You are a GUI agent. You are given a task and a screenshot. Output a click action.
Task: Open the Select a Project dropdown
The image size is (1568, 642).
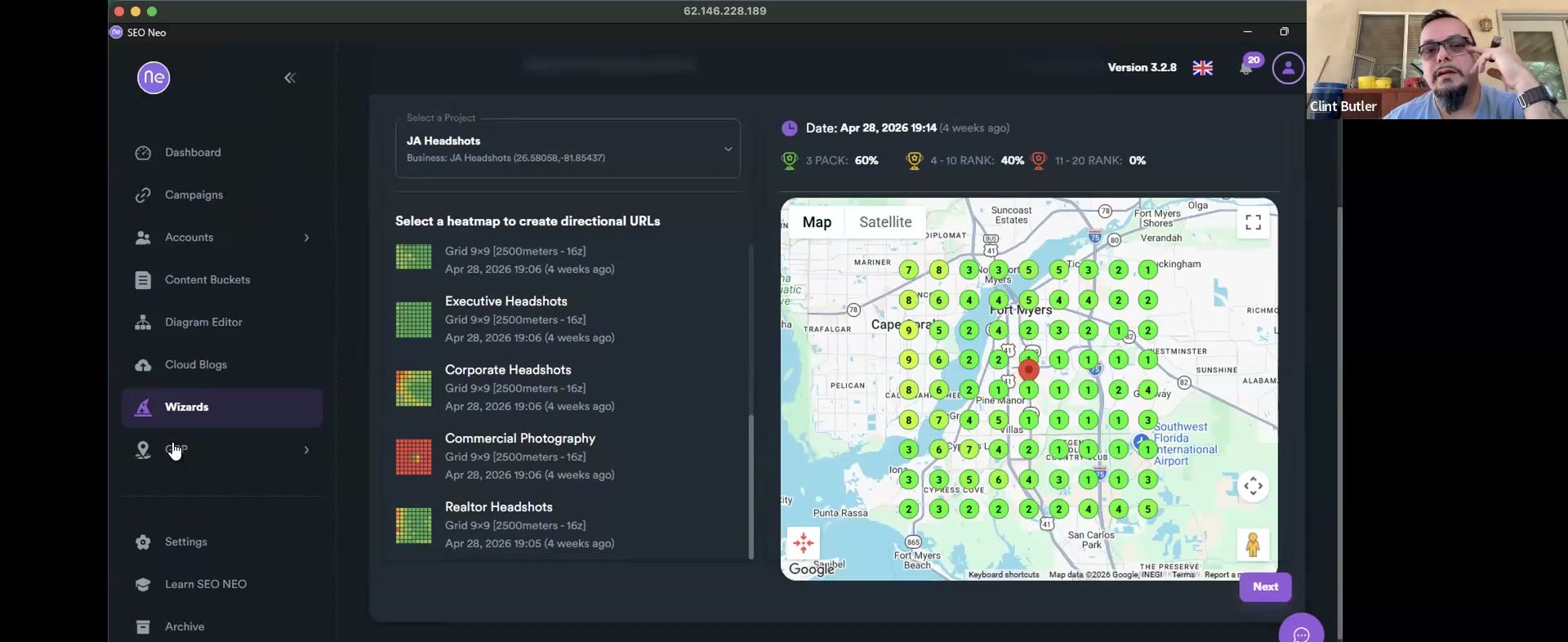tap(568, 149)
